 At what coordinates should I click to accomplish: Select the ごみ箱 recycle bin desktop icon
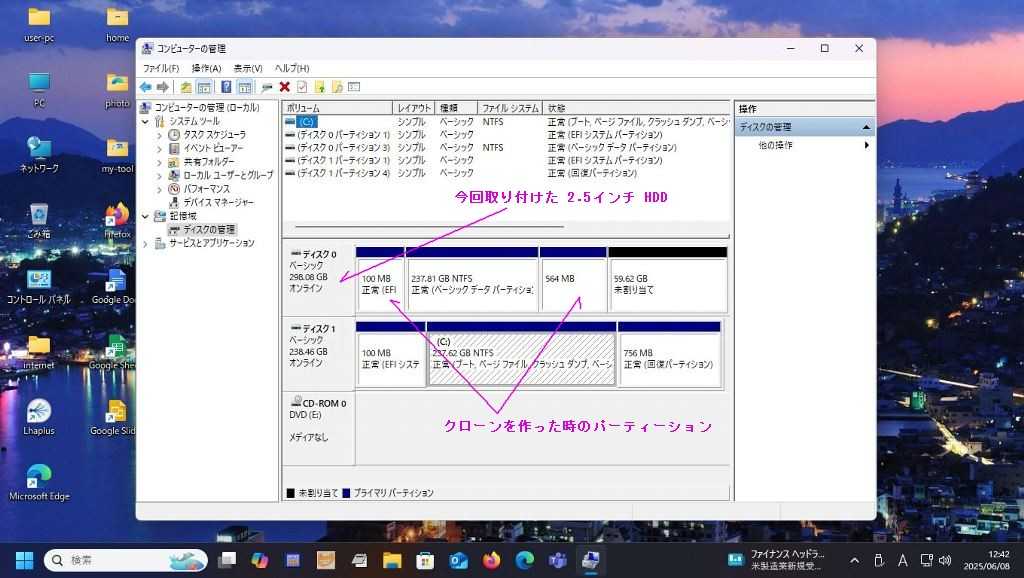point(39,219)
